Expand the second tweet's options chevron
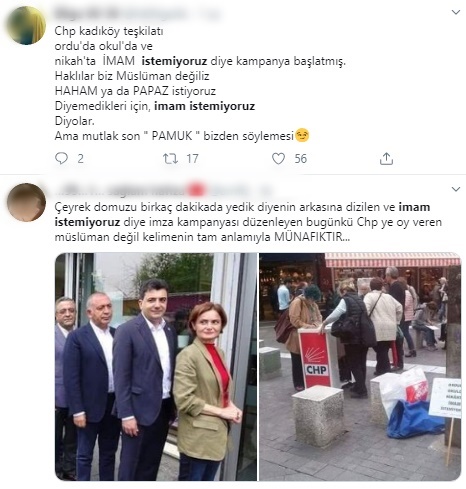The width and height of the screenshot is (466, 489). click(455, 189)
